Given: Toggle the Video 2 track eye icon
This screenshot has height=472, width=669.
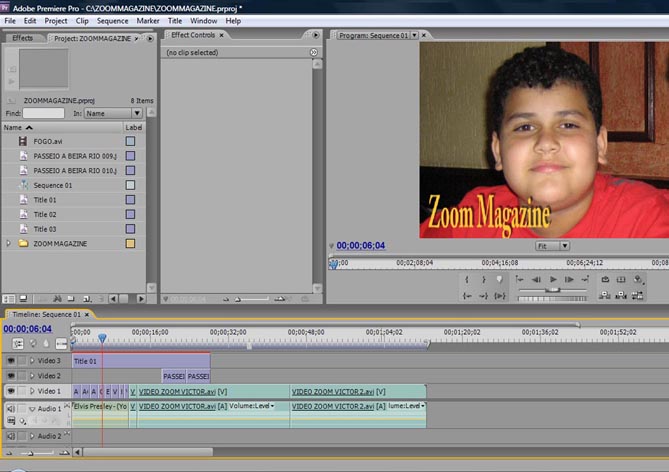Looking at the screenshot, I should [11, 375].
